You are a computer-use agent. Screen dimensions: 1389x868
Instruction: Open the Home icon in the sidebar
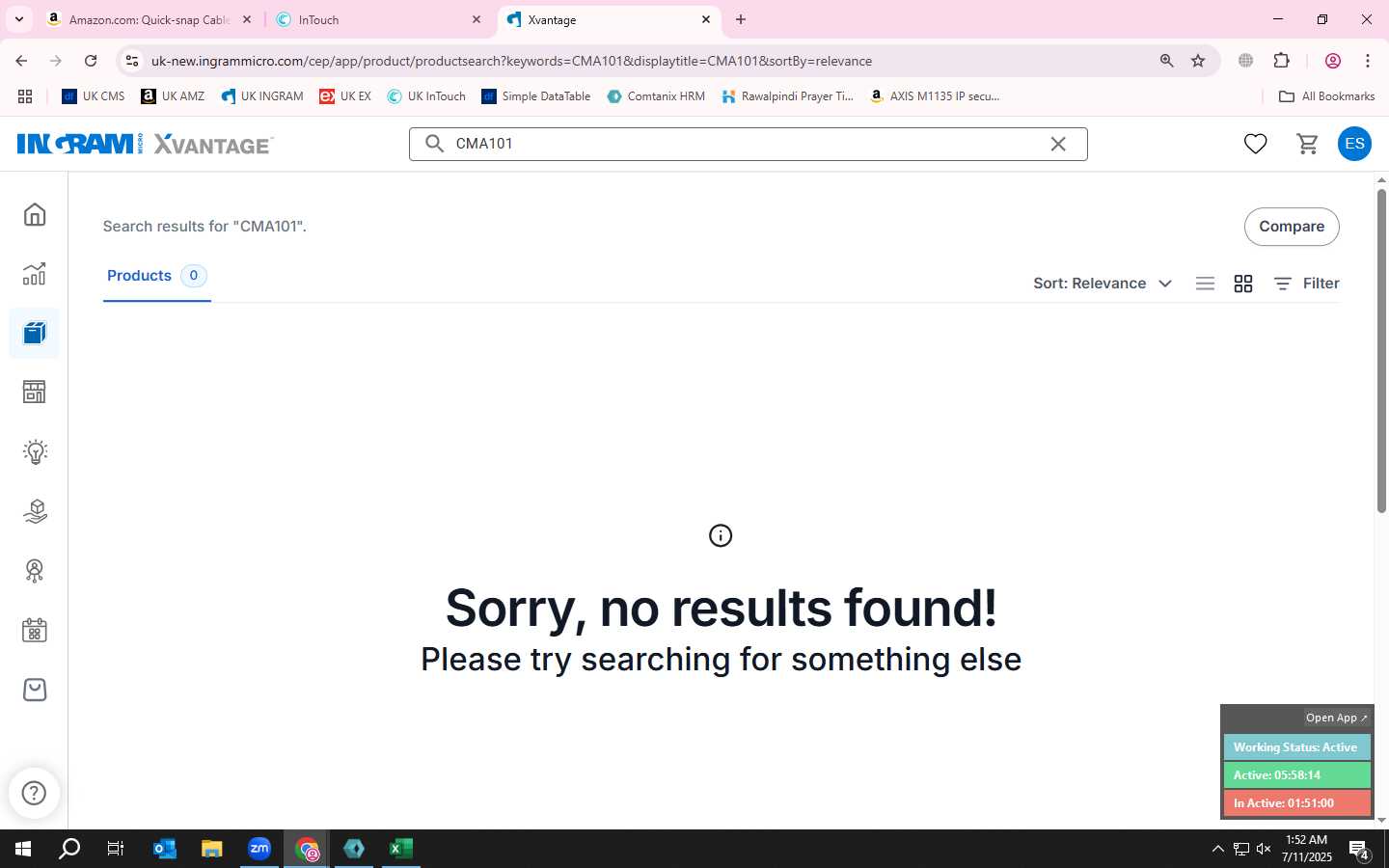click(35, 214)
